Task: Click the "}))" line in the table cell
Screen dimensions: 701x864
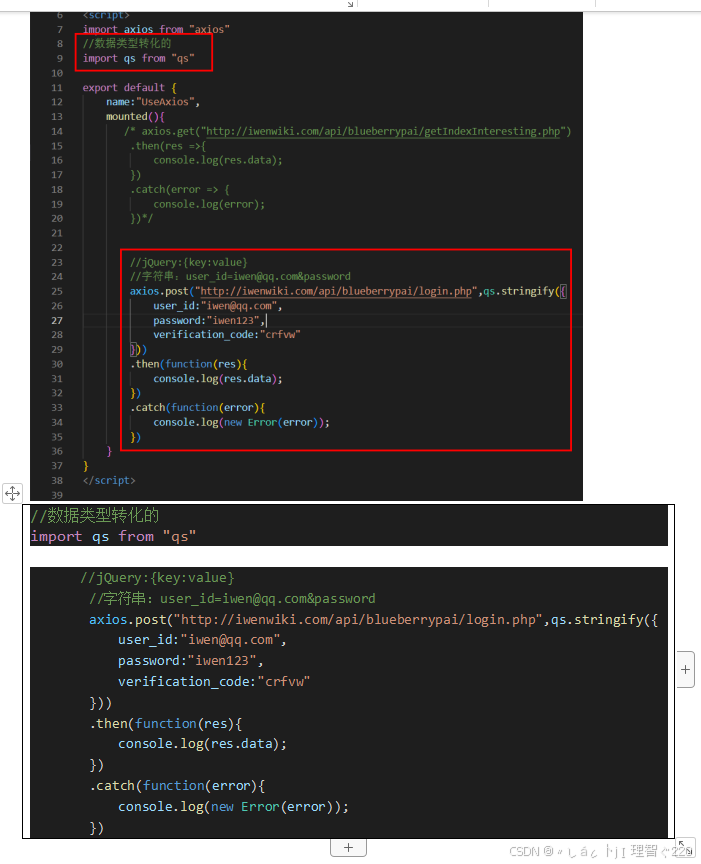Action: (x=101, y=703)
